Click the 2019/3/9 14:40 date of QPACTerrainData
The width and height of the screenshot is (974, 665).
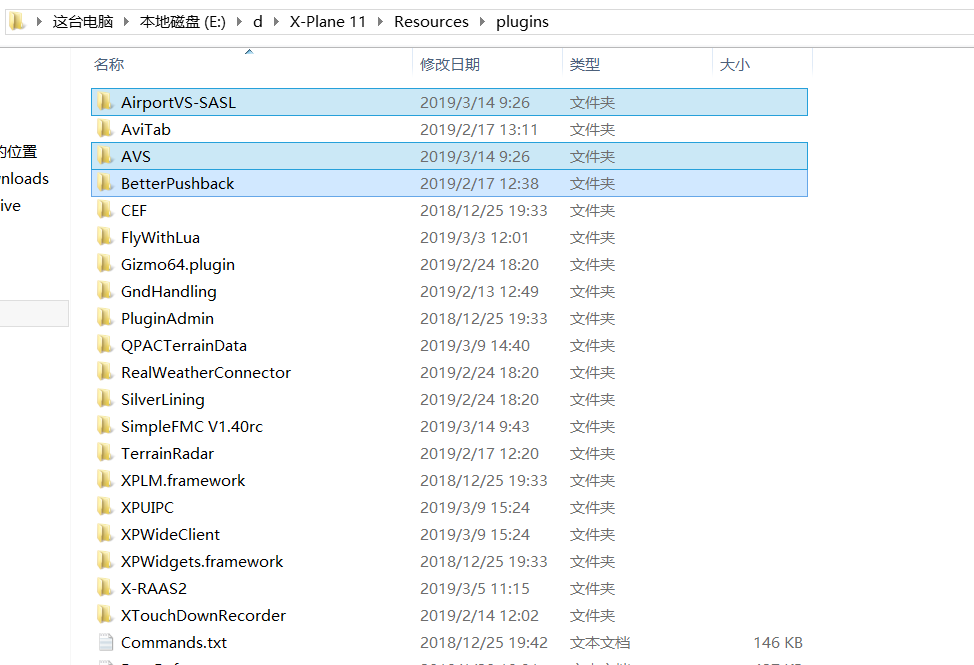pos(475,345)
